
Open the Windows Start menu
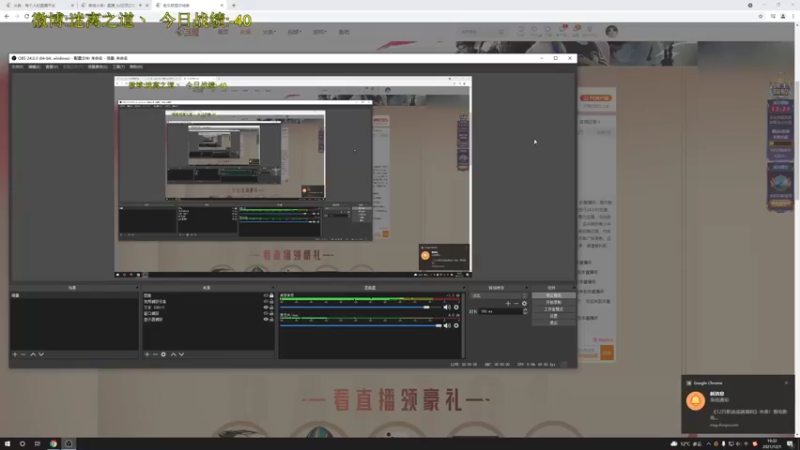coord(7,444)
